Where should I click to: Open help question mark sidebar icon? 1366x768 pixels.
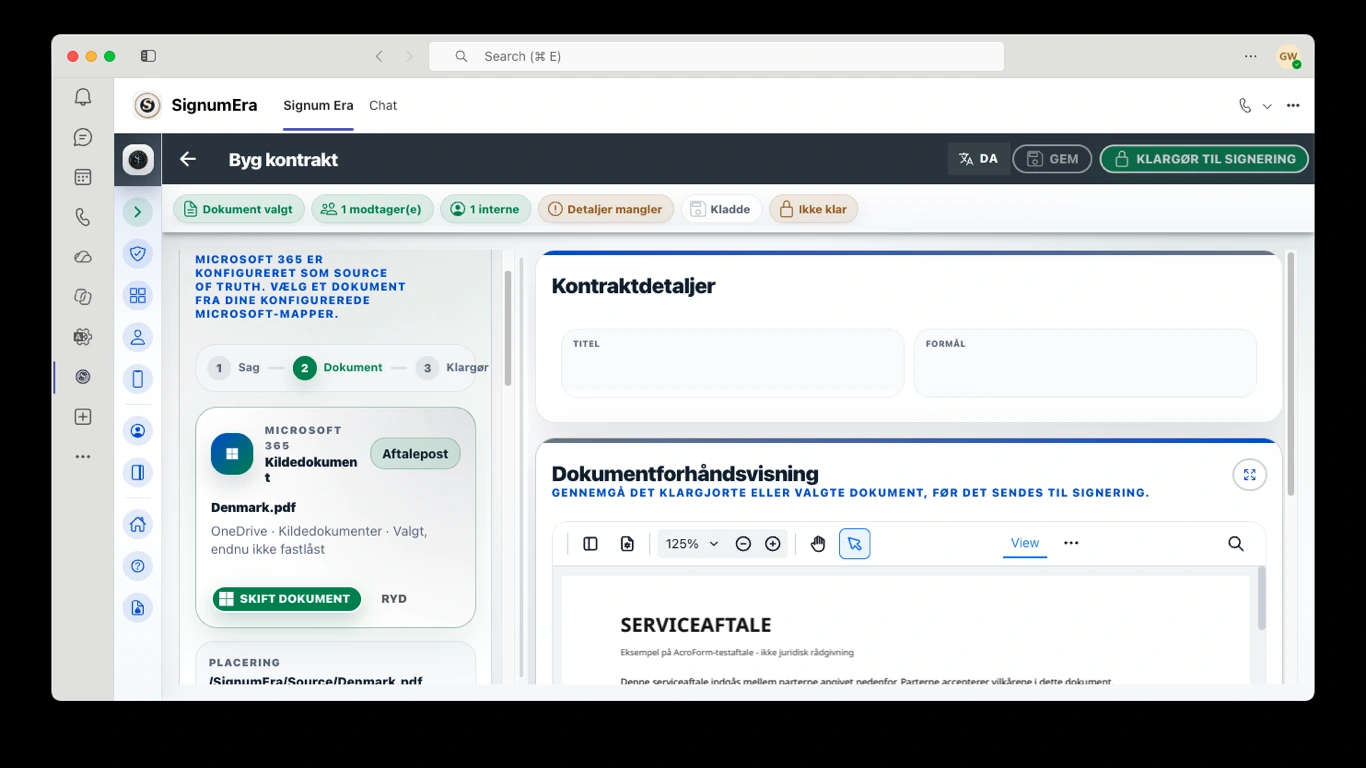click(138, 566)
